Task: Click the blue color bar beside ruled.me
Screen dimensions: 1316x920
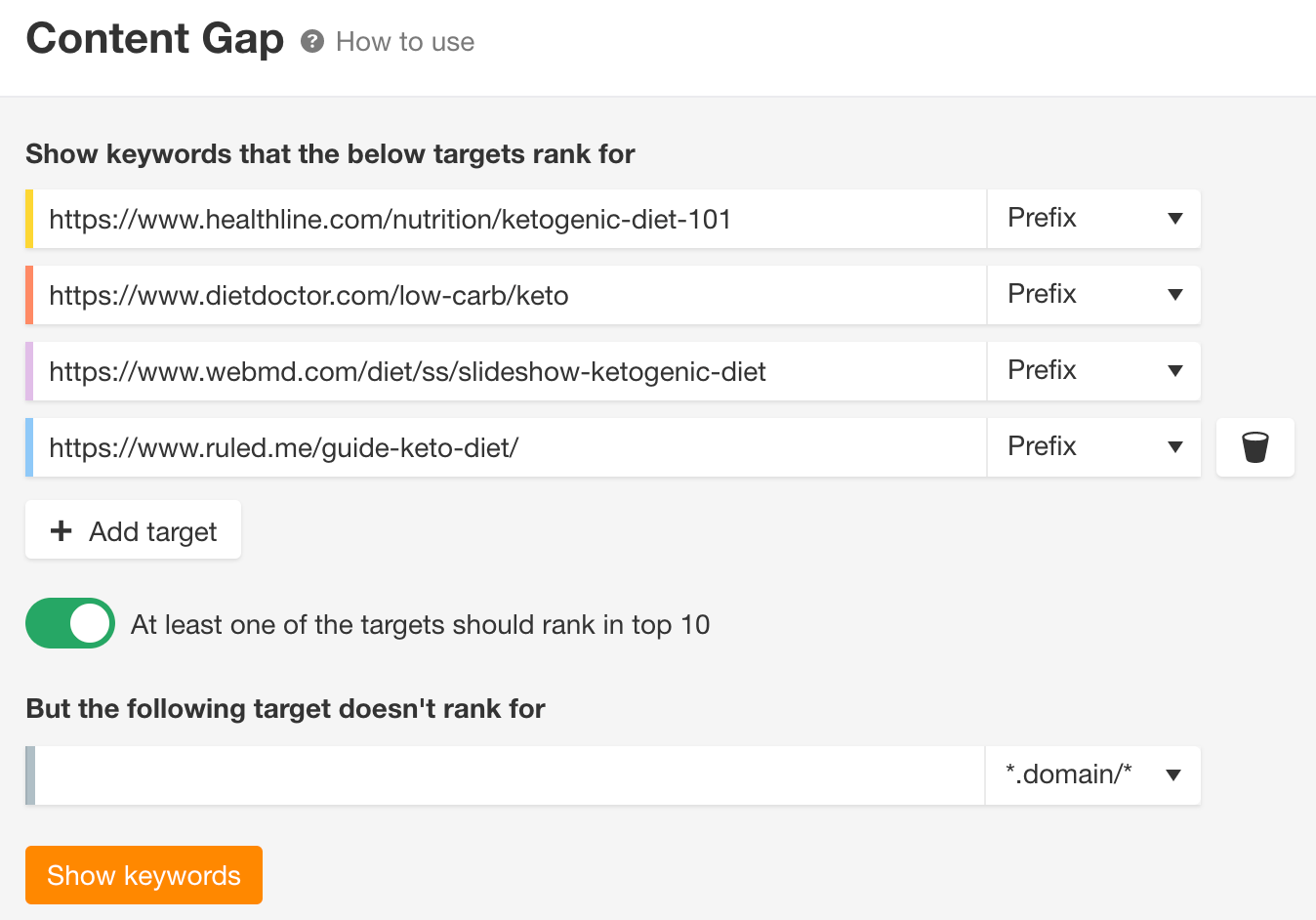Action: click(x=28, y=446)
